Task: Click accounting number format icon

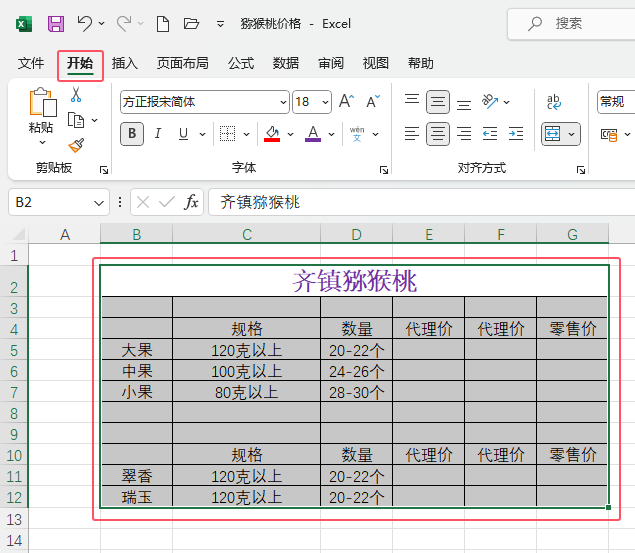Action: click(609, 134)
